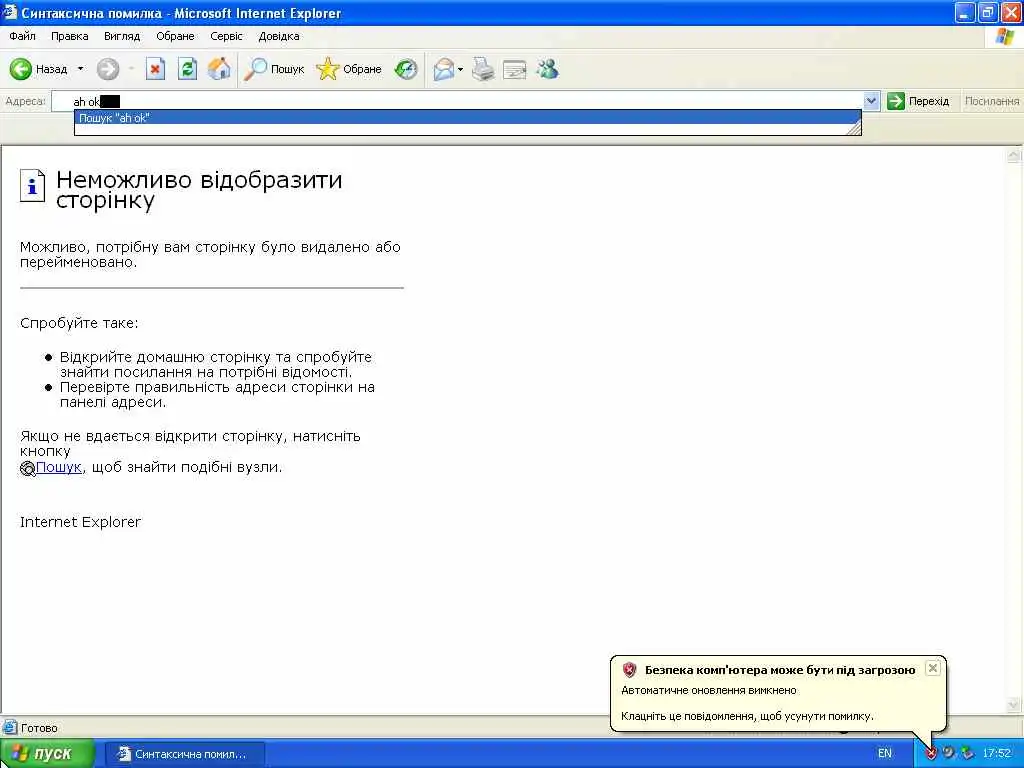Select the Синтаксична помил... taskbar button
This screenshot has height=768, width=1024.
point(185,754)
